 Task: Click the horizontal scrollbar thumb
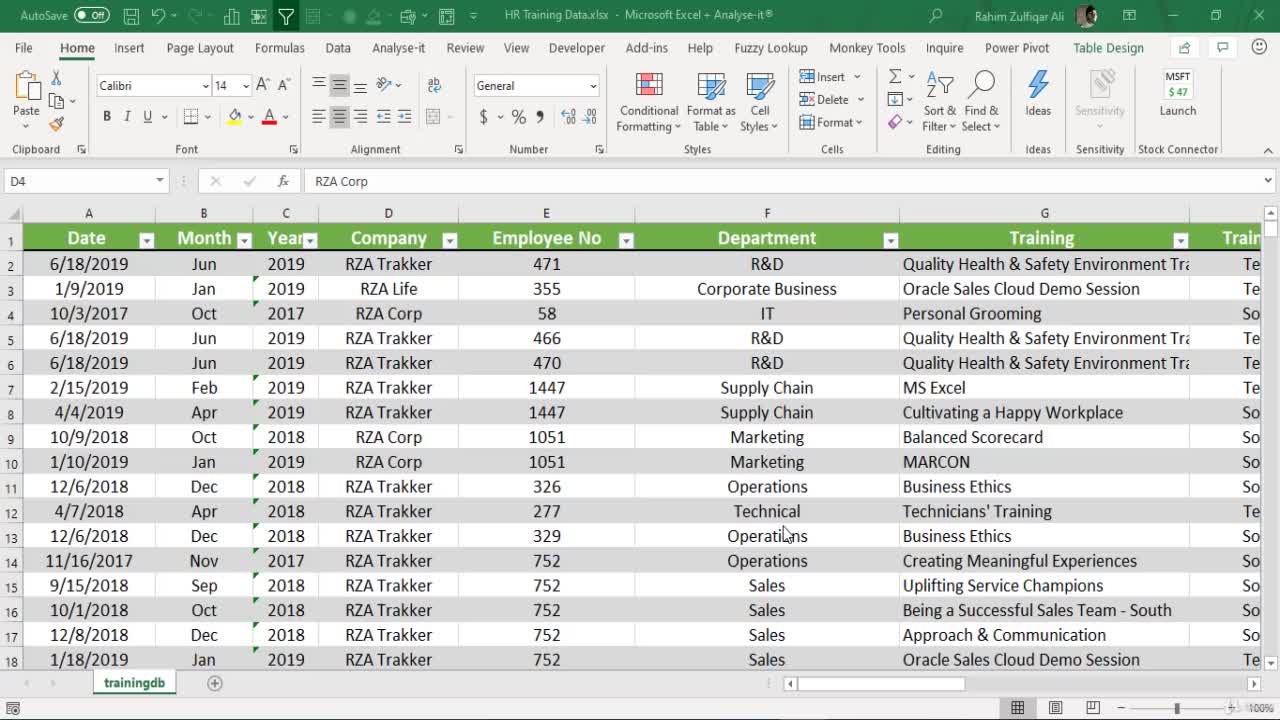click(880, 684)
